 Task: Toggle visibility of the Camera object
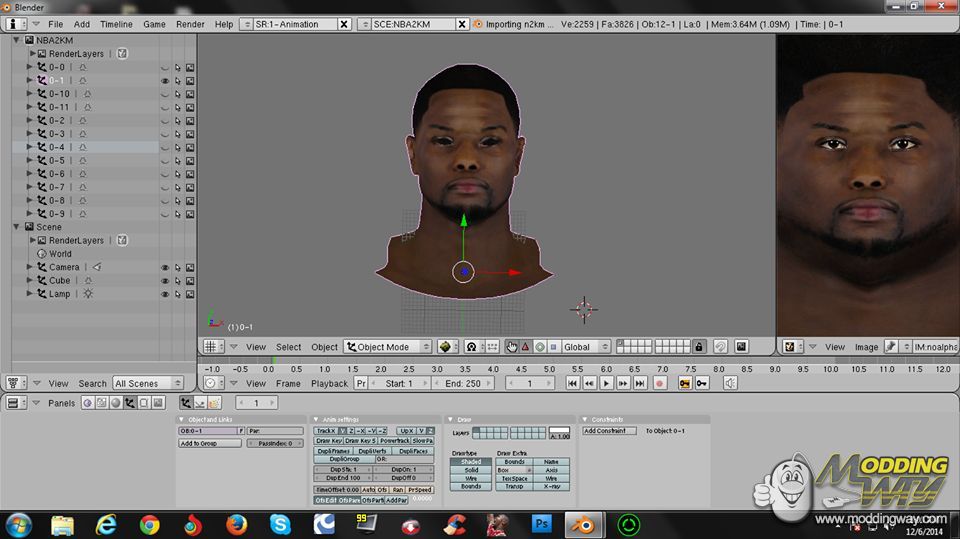tap(165, 268)
